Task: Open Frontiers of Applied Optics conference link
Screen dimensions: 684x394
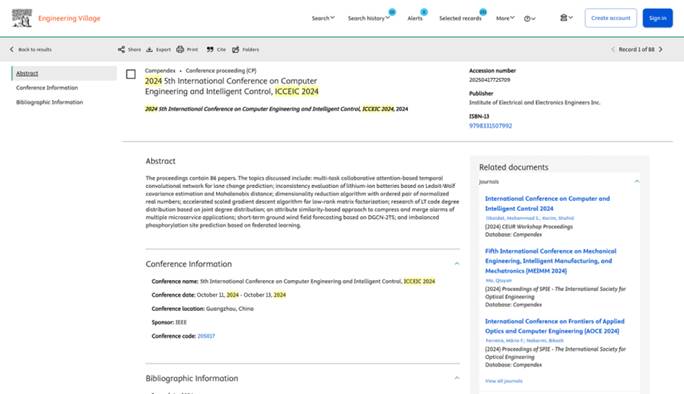Action: pyautogui.click(x=554, y=326)
